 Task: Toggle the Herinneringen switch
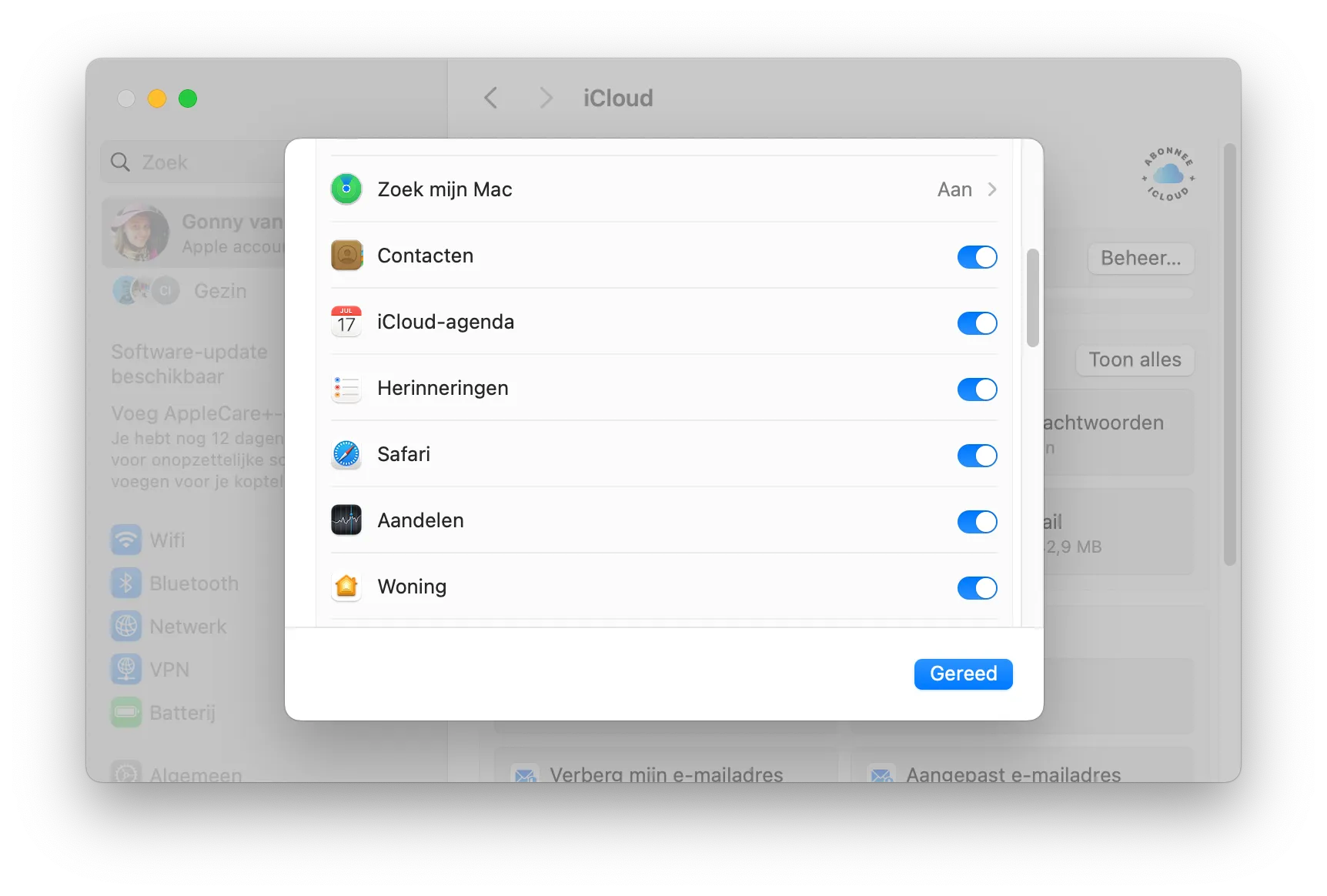point(977,389)
